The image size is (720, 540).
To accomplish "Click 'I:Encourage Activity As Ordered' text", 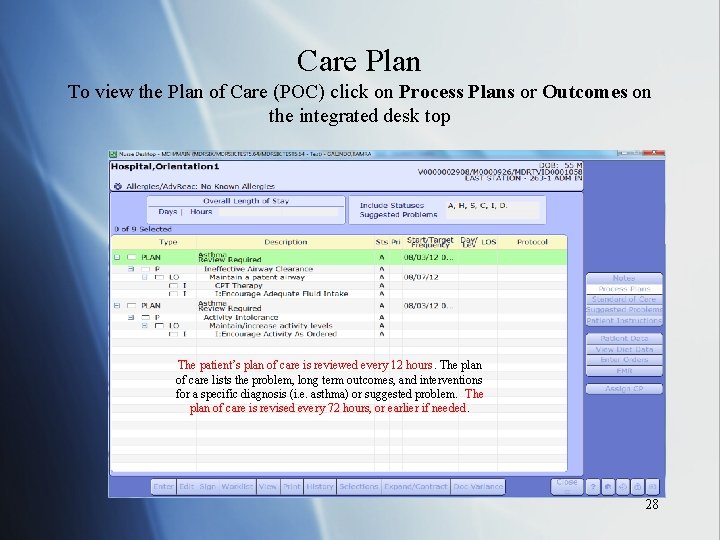I will coord(276,334).
